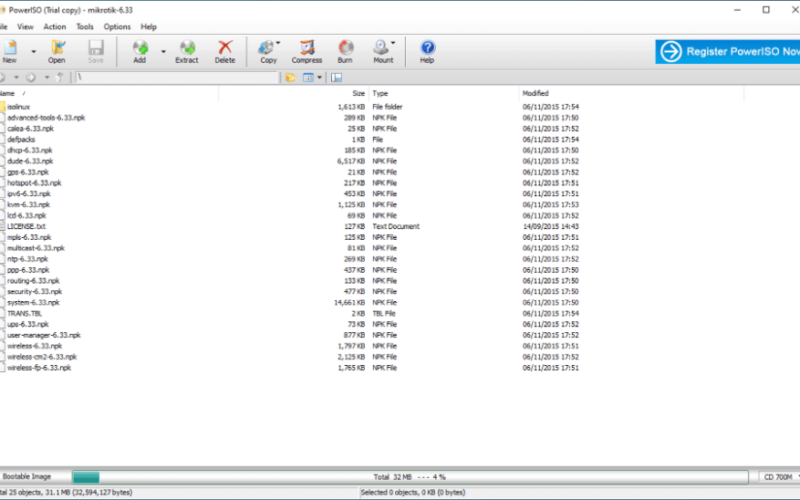Open the Options menu

coord(117,27)
